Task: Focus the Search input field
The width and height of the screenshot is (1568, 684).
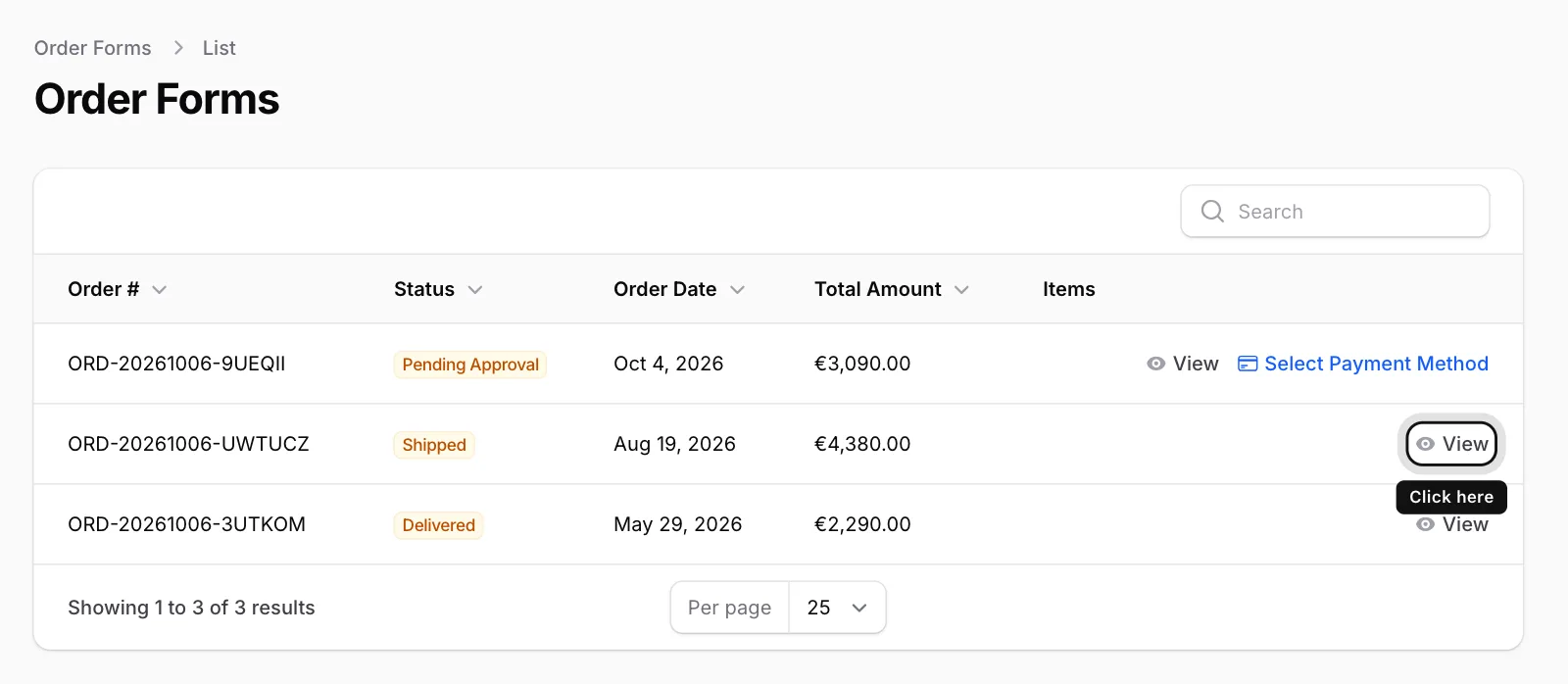Action: click(x=1335, y=211)
